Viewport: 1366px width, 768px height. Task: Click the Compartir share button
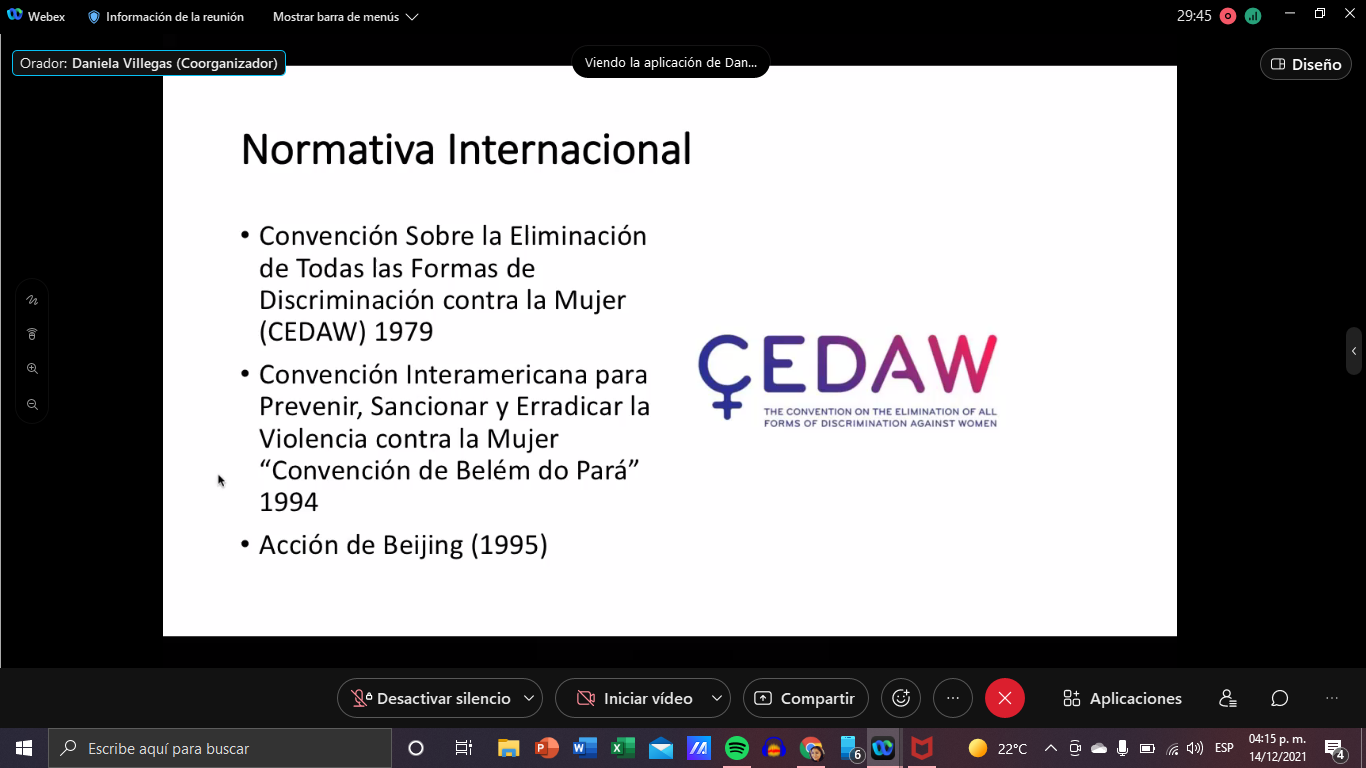pyautogui.click(x=806, y=699)
